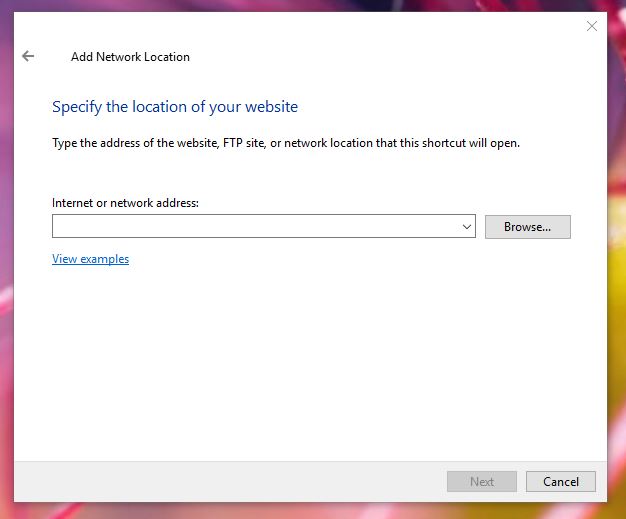Click the Add Network Location title text
Screen dimensions: 626x519
point(130,57)
